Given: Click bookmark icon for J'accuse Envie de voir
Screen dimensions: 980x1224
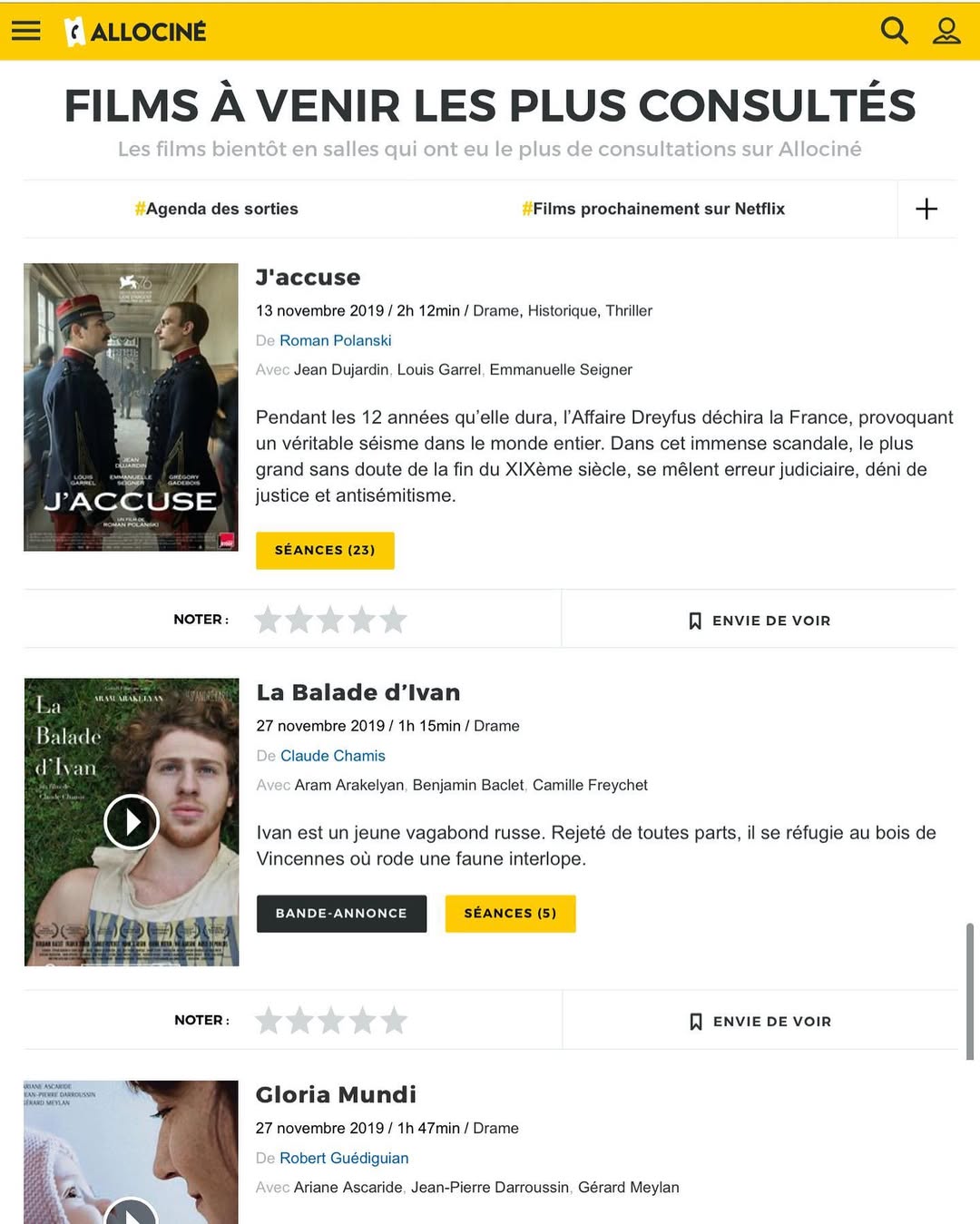Looking at the screenshot, I should pyautogui.click(x=695, y=621).
